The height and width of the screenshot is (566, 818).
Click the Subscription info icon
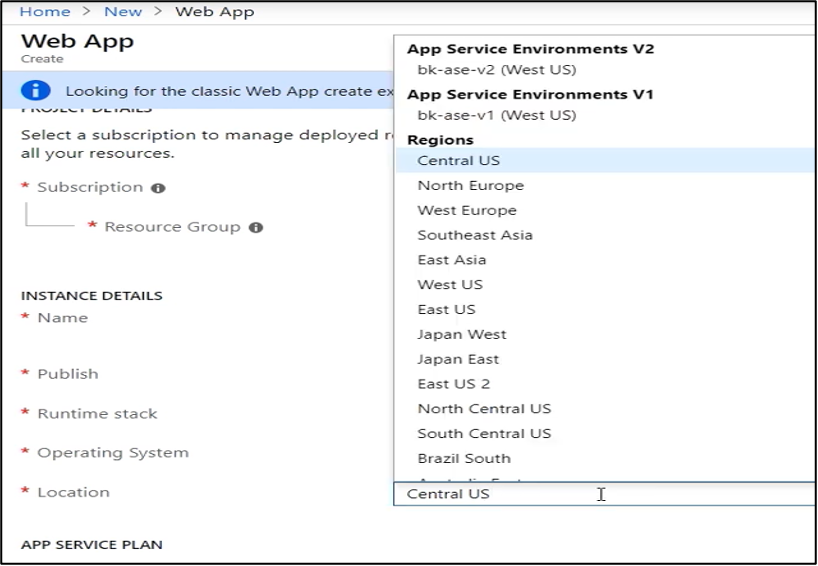pyautogui.click(x=158, y=188)
